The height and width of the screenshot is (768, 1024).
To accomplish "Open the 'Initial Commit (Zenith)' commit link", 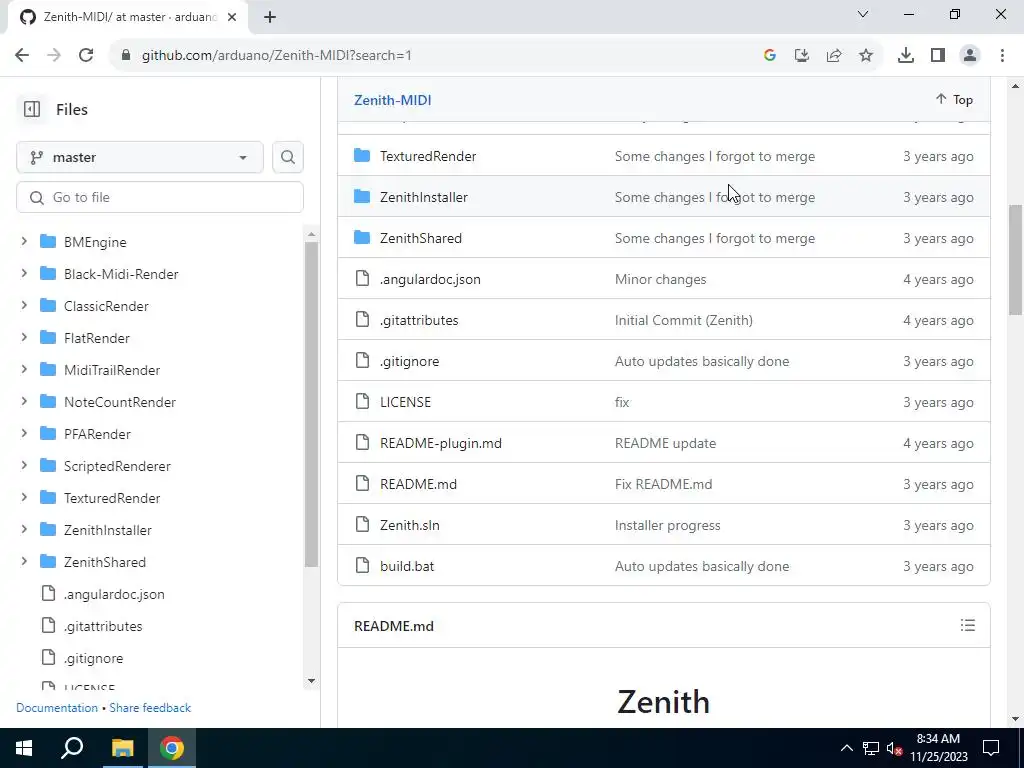I will point(684,320).
